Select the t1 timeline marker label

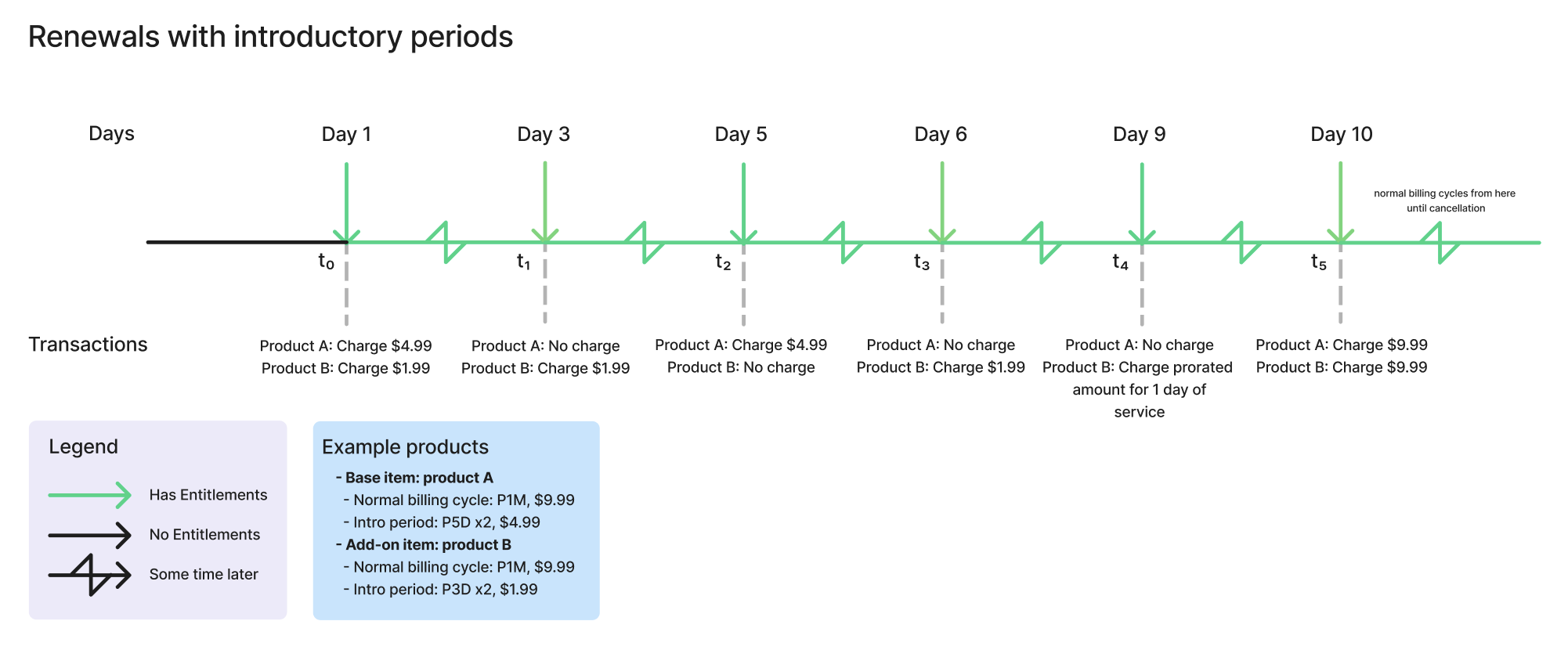pyautogui.click(x=523, y=262)
